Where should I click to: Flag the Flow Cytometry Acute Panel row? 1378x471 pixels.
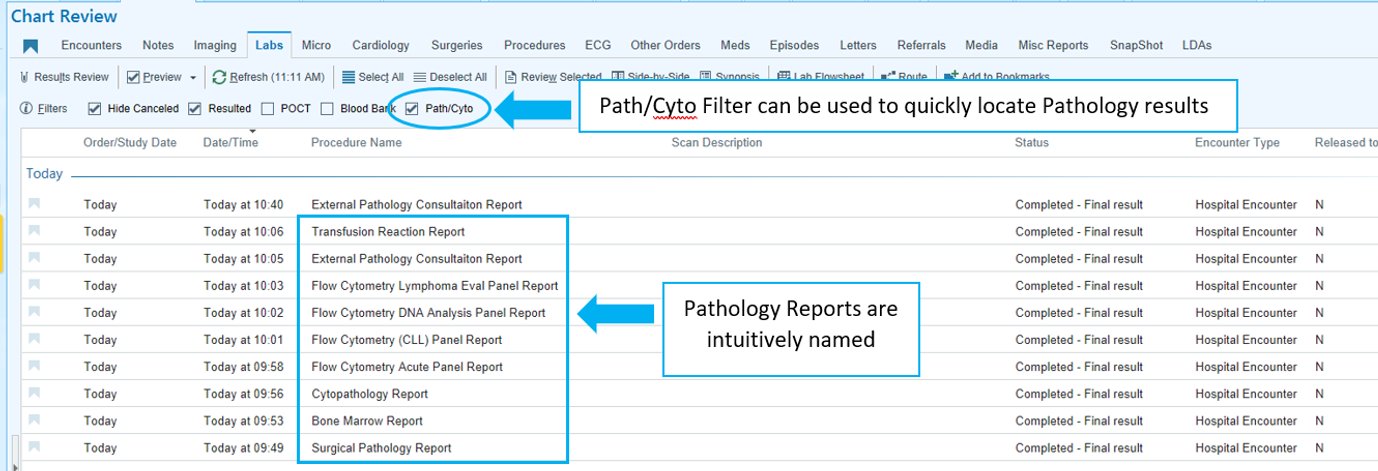point(35,366)
